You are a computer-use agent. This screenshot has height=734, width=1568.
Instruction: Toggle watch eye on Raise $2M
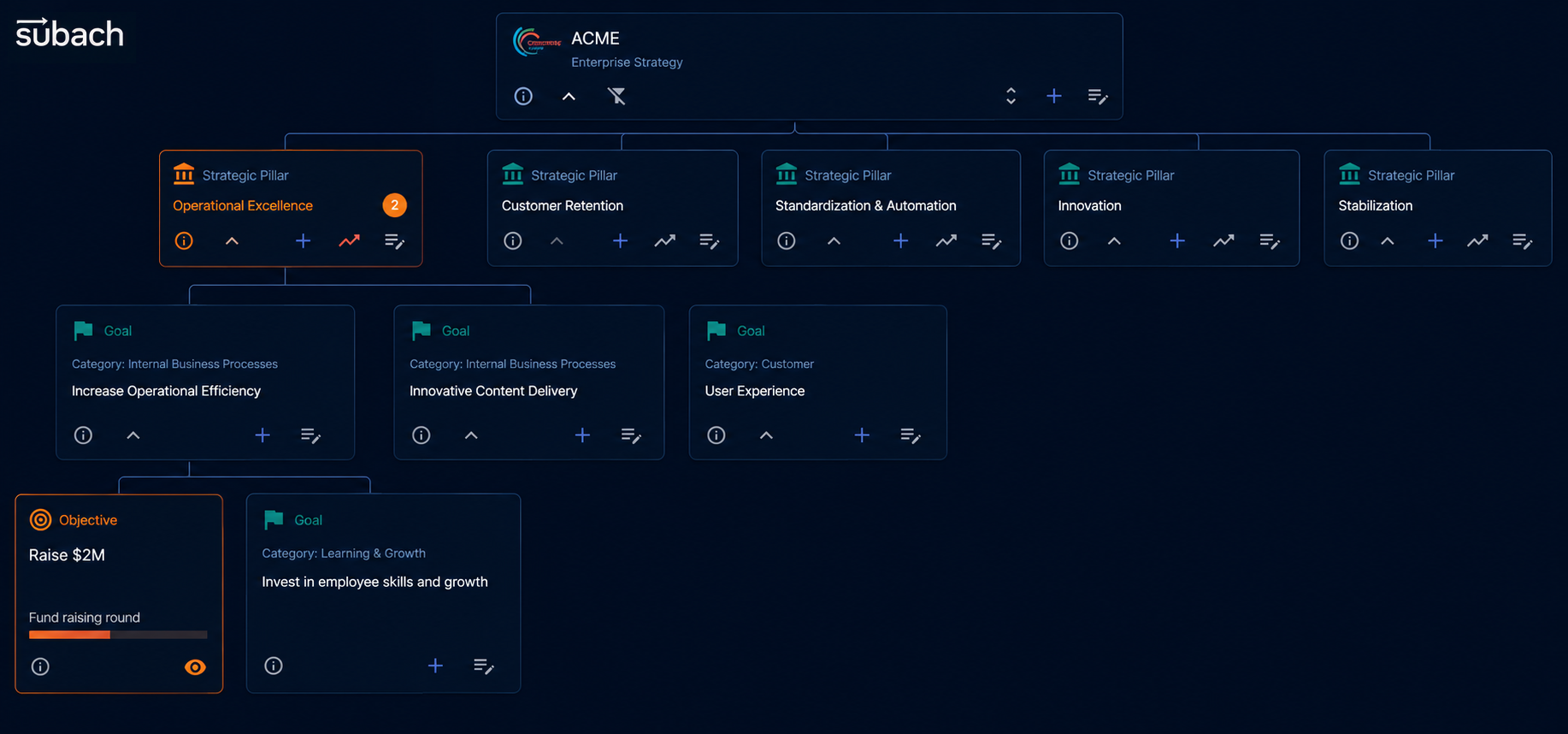[195, 667]
